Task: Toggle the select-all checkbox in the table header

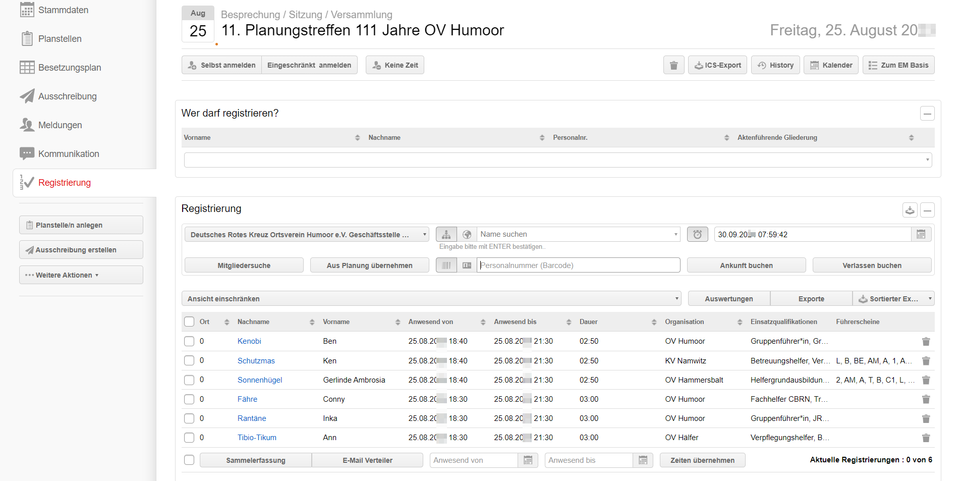Action: [x=189, y=322]
